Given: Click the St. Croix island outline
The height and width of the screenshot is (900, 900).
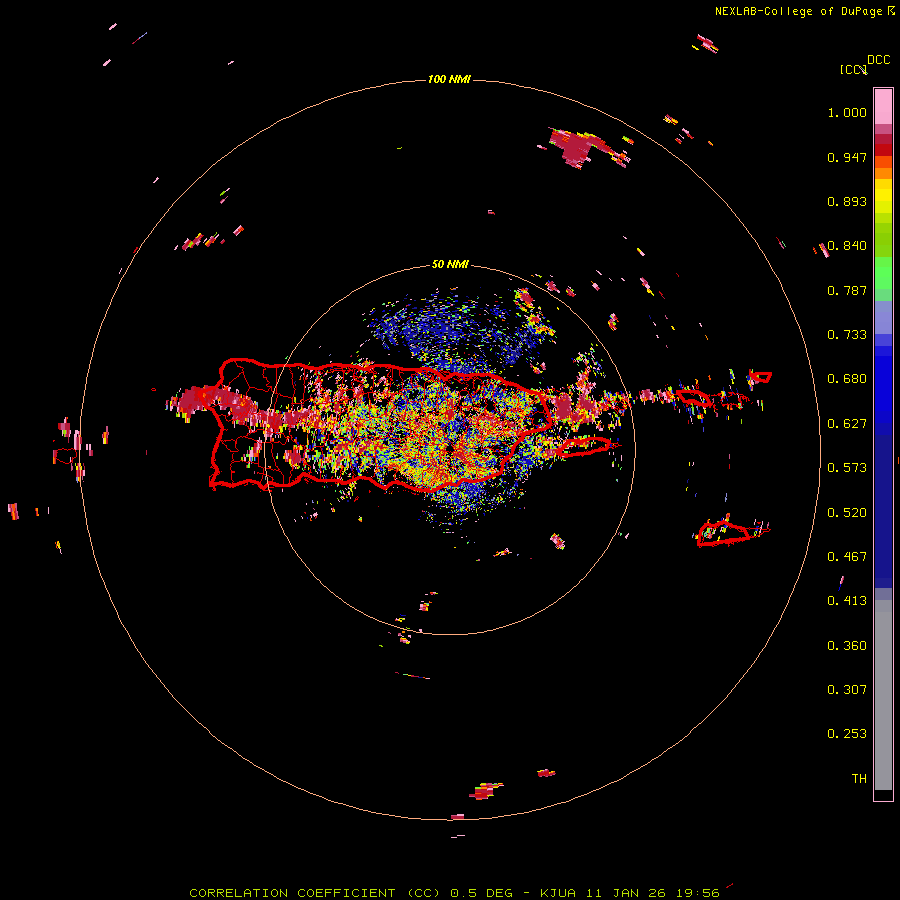Looking at the screenshot, I should pyautogui.click(x=724, y=534).
